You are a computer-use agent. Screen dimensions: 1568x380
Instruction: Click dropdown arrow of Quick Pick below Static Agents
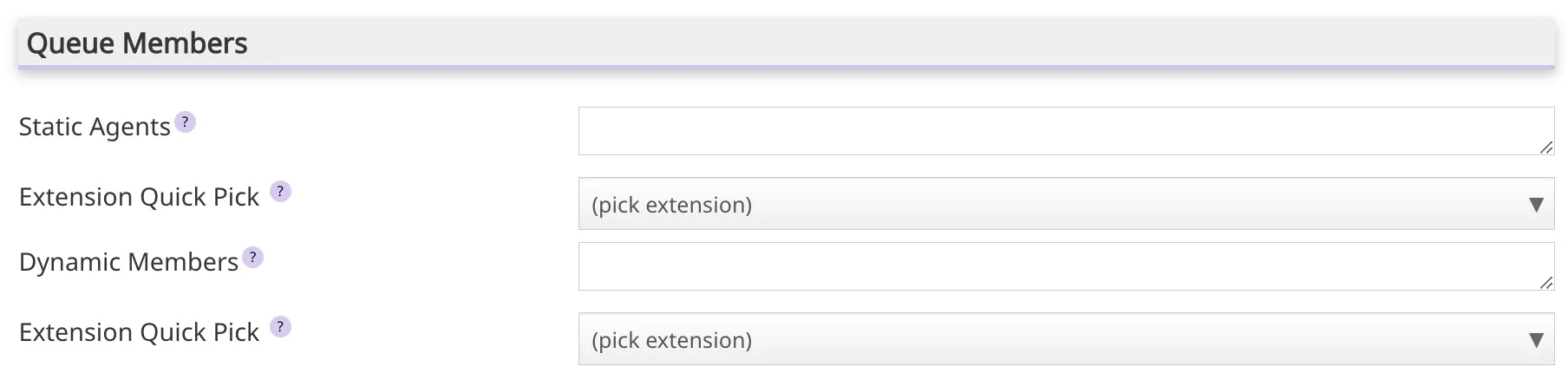(x=1536, y=205)
